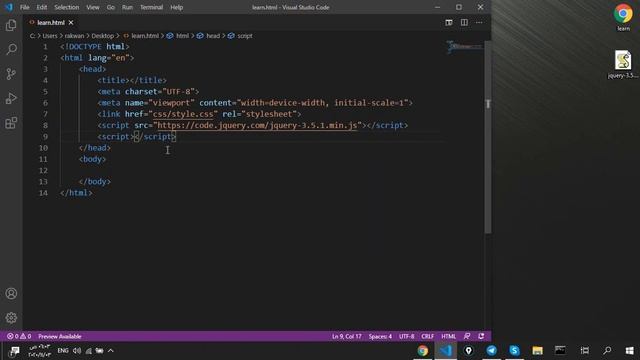The height and width of the screenshot is (360, 640).
Task: Click Chrome in the Windows taskbar
Action: point(422,351)
